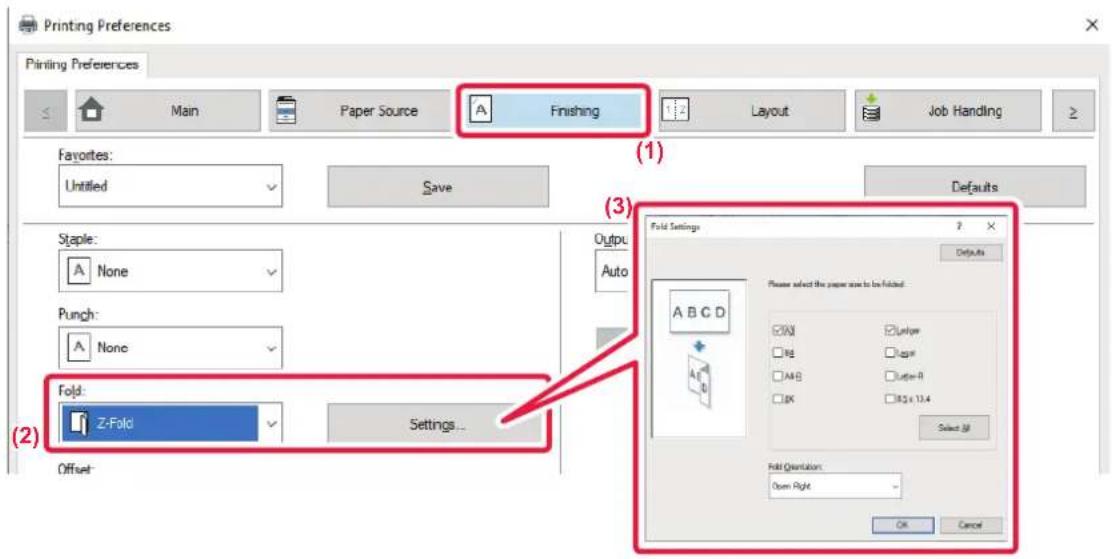Go to the Layout tab
This screenshot has width=1112, height=559.
point(752,111)
